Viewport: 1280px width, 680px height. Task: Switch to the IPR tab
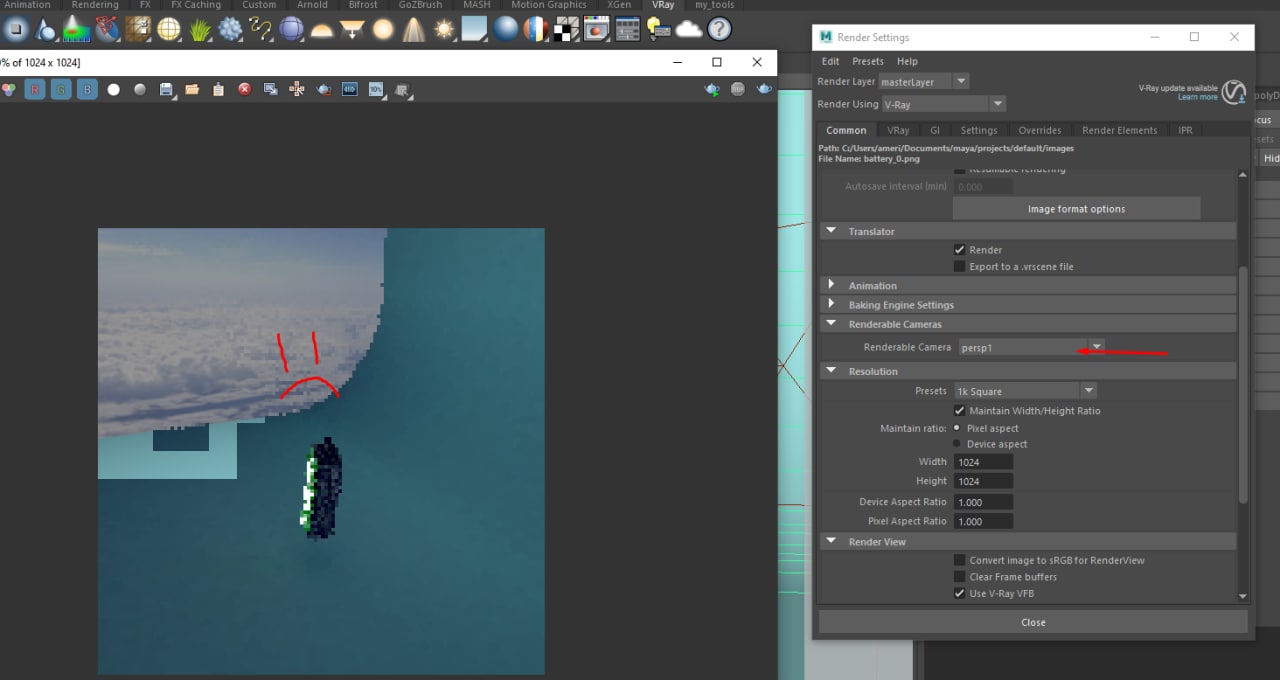(1185, 130)
